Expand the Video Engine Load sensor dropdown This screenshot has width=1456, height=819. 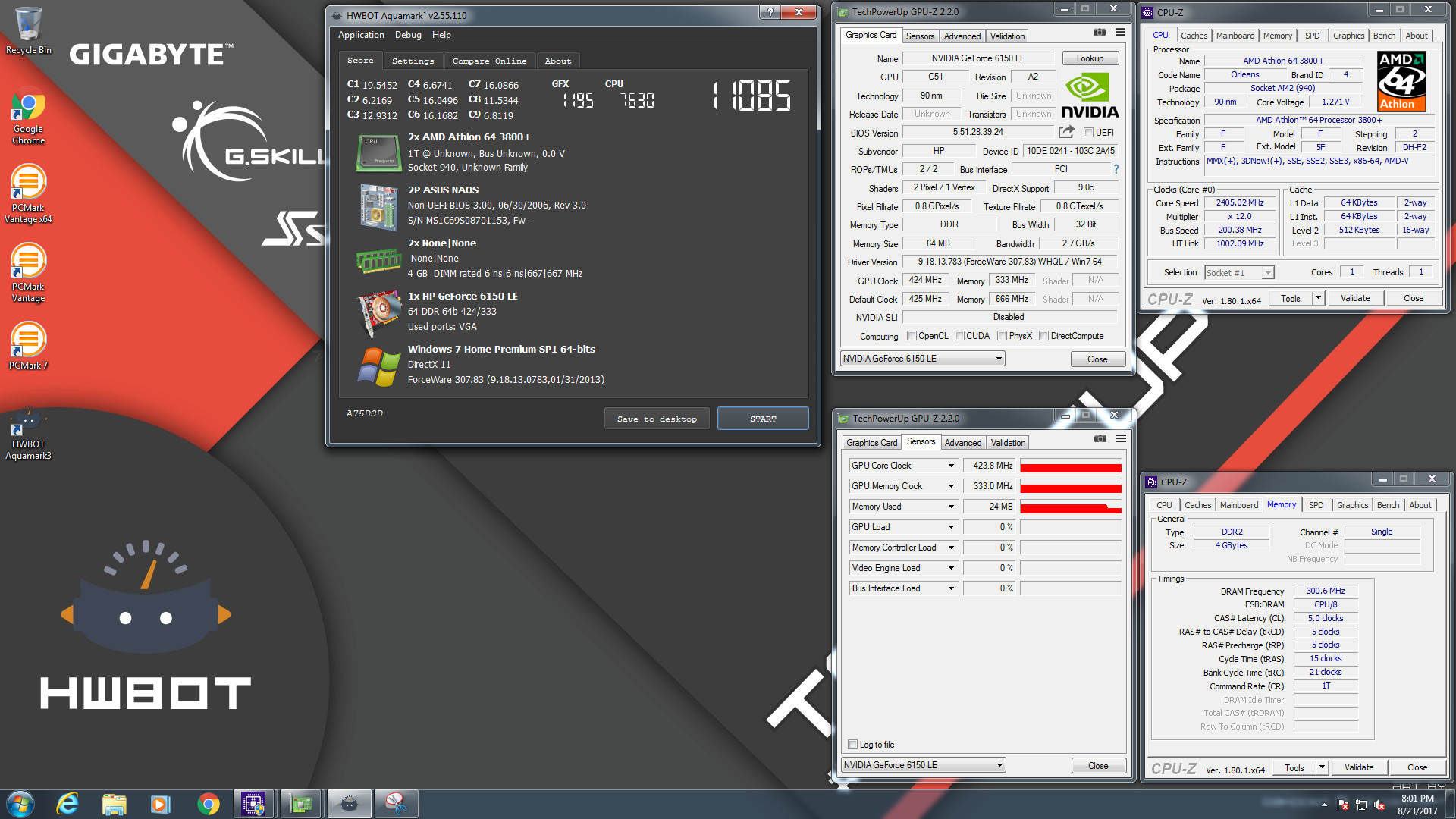pos(951,568)
